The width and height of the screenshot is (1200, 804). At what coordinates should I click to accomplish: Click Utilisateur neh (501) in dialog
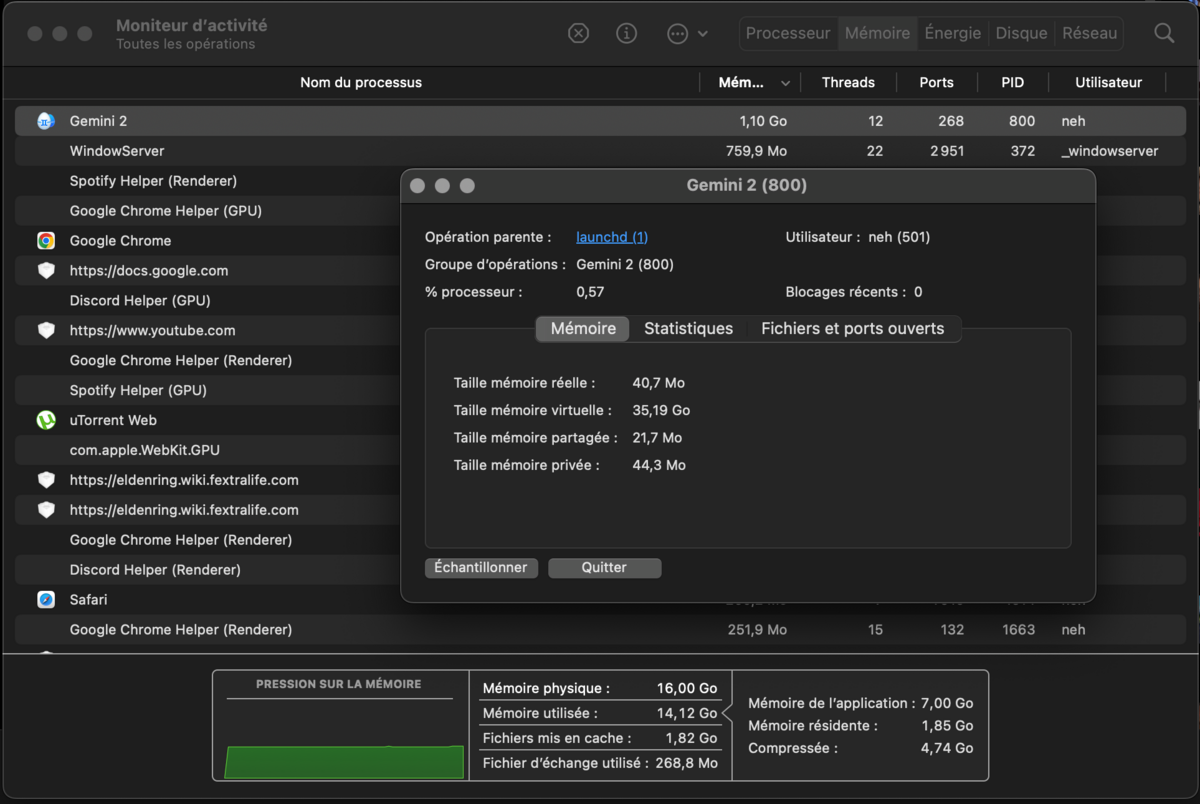coord(899,237)
